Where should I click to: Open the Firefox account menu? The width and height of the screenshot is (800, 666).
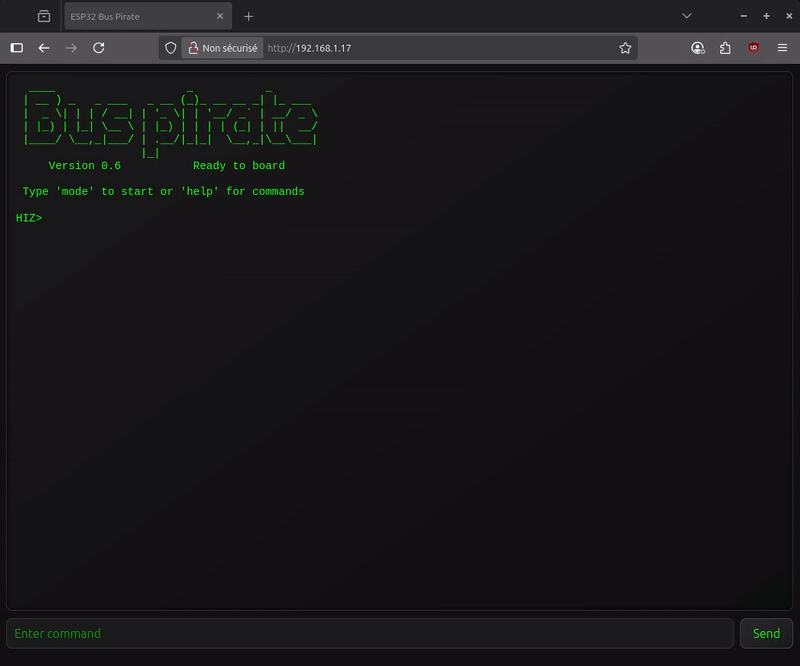tap(698, 48)
